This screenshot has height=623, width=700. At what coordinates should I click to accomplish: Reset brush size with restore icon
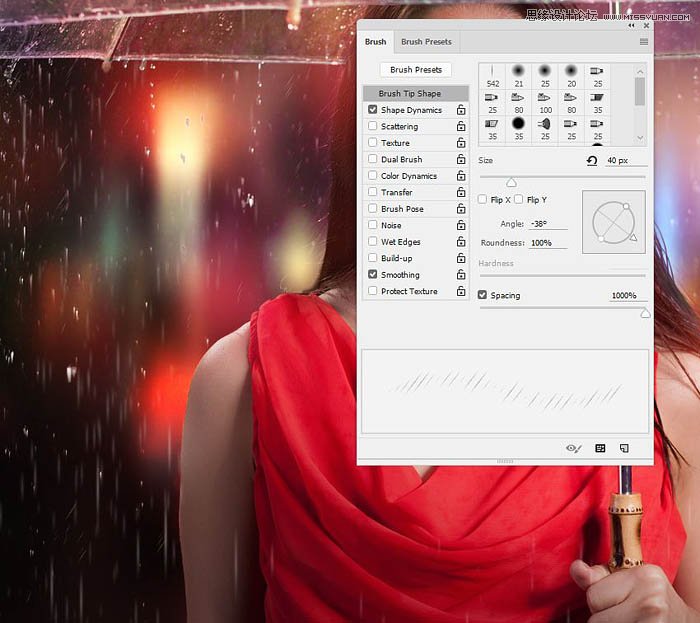click(592, 161)
